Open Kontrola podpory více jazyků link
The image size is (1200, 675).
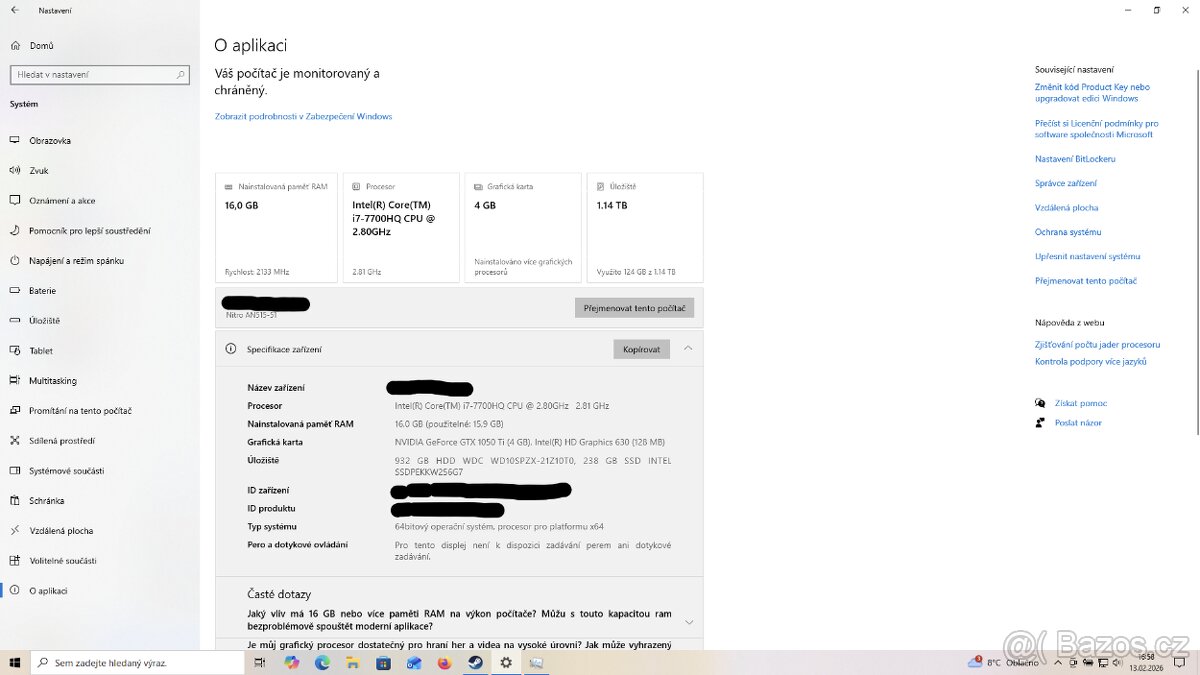click(1091, 362)
